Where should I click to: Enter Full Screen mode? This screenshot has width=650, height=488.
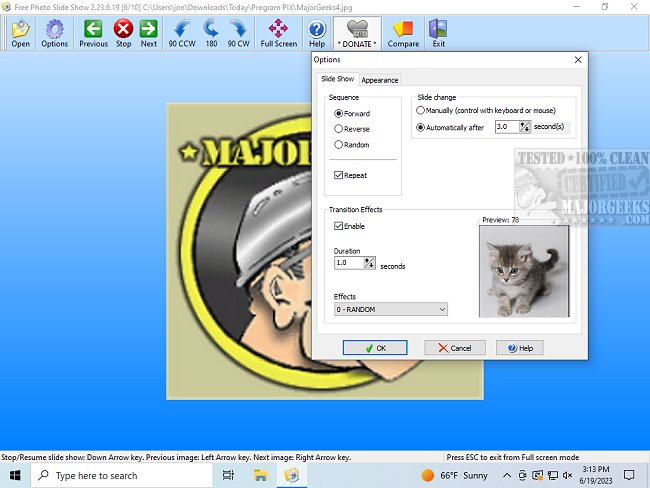pos(279,29)
